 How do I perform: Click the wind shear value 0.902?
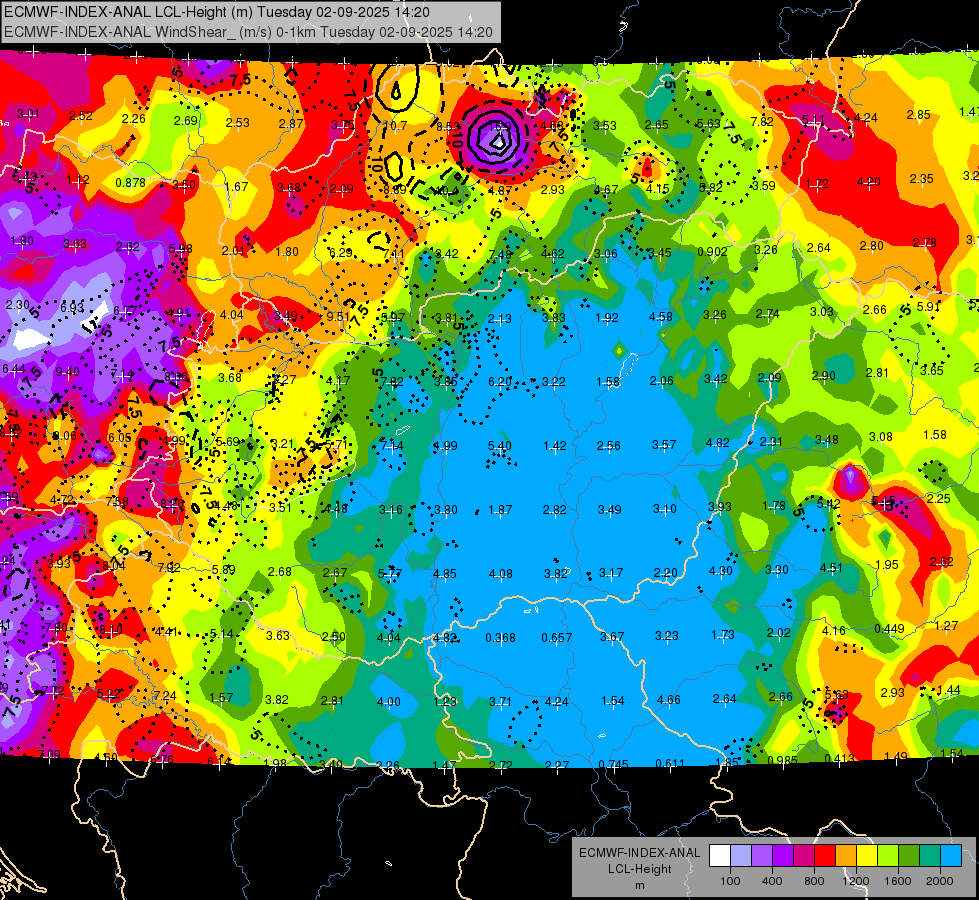point(712,252)
